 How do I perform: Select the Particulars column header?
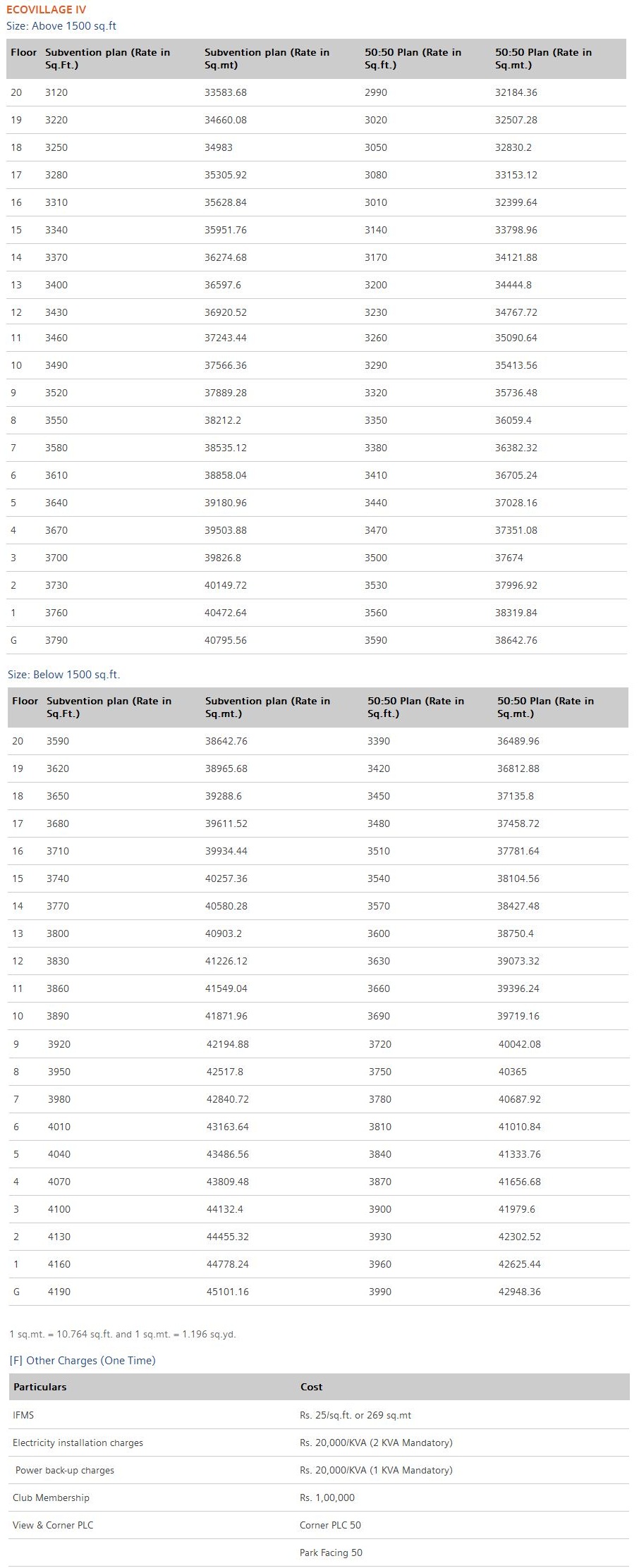[x=40, y=1387]
